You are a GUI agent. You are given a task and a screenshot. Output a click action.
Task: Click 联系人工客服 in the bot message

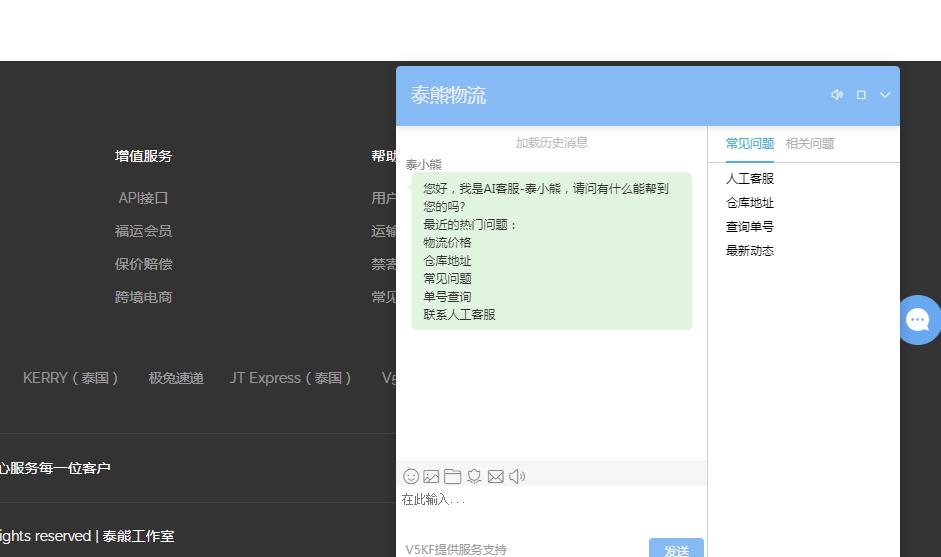[459, 315]
